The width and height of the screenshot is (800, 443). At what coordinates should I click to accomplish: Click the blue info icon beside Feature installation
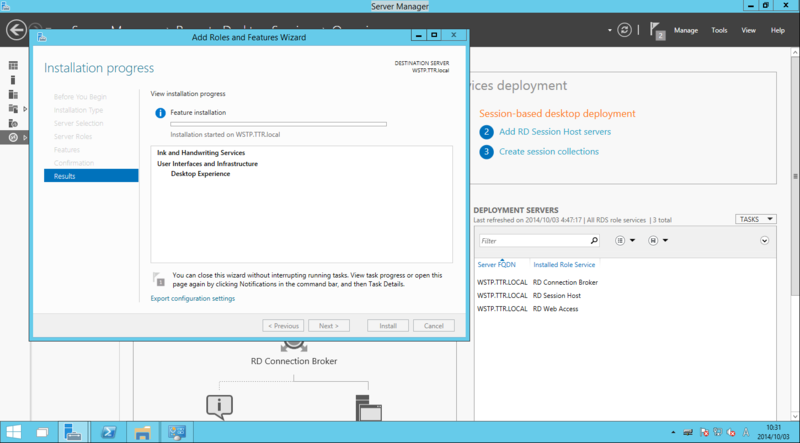coord(160,113)
